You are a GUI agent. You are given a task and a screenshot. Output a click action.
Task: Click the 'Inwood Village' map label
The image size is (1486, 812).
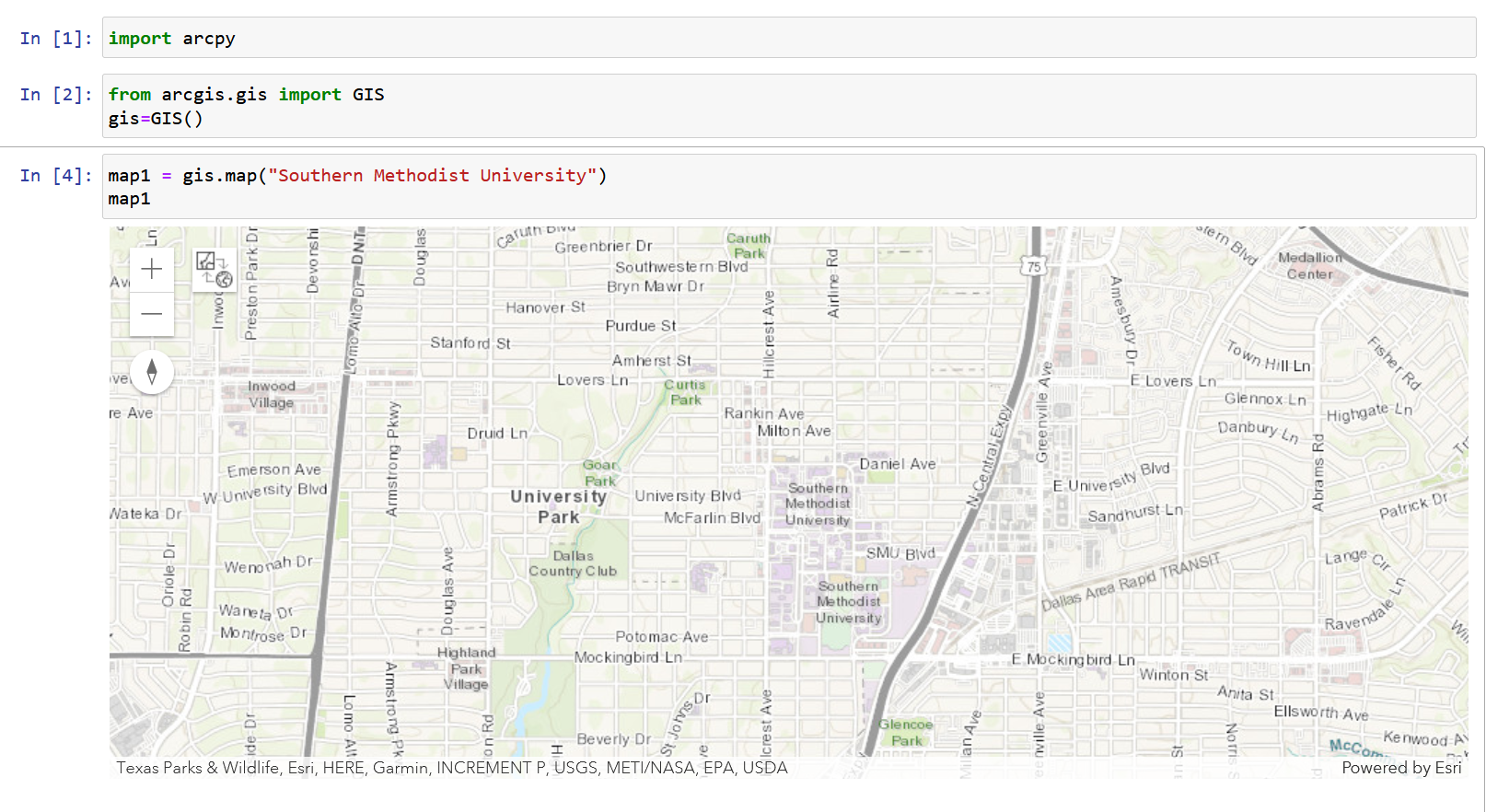pos(271,394)
